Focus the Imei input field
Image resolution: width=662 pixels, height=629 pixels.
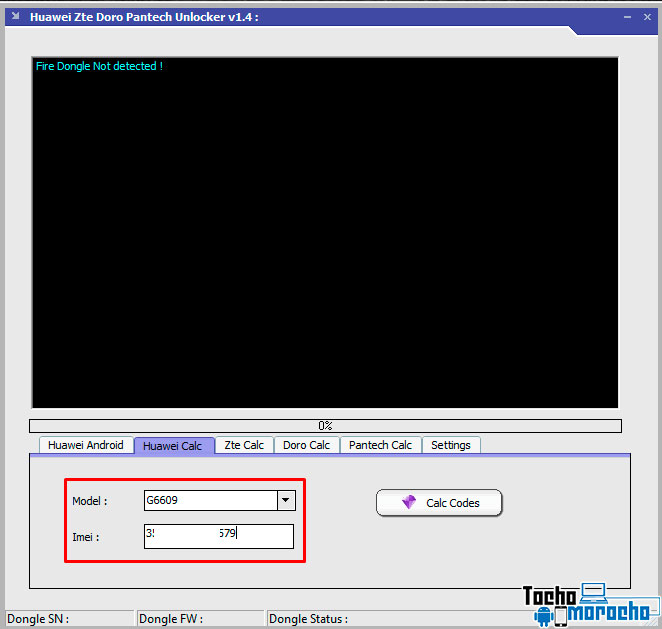[219, 537]
